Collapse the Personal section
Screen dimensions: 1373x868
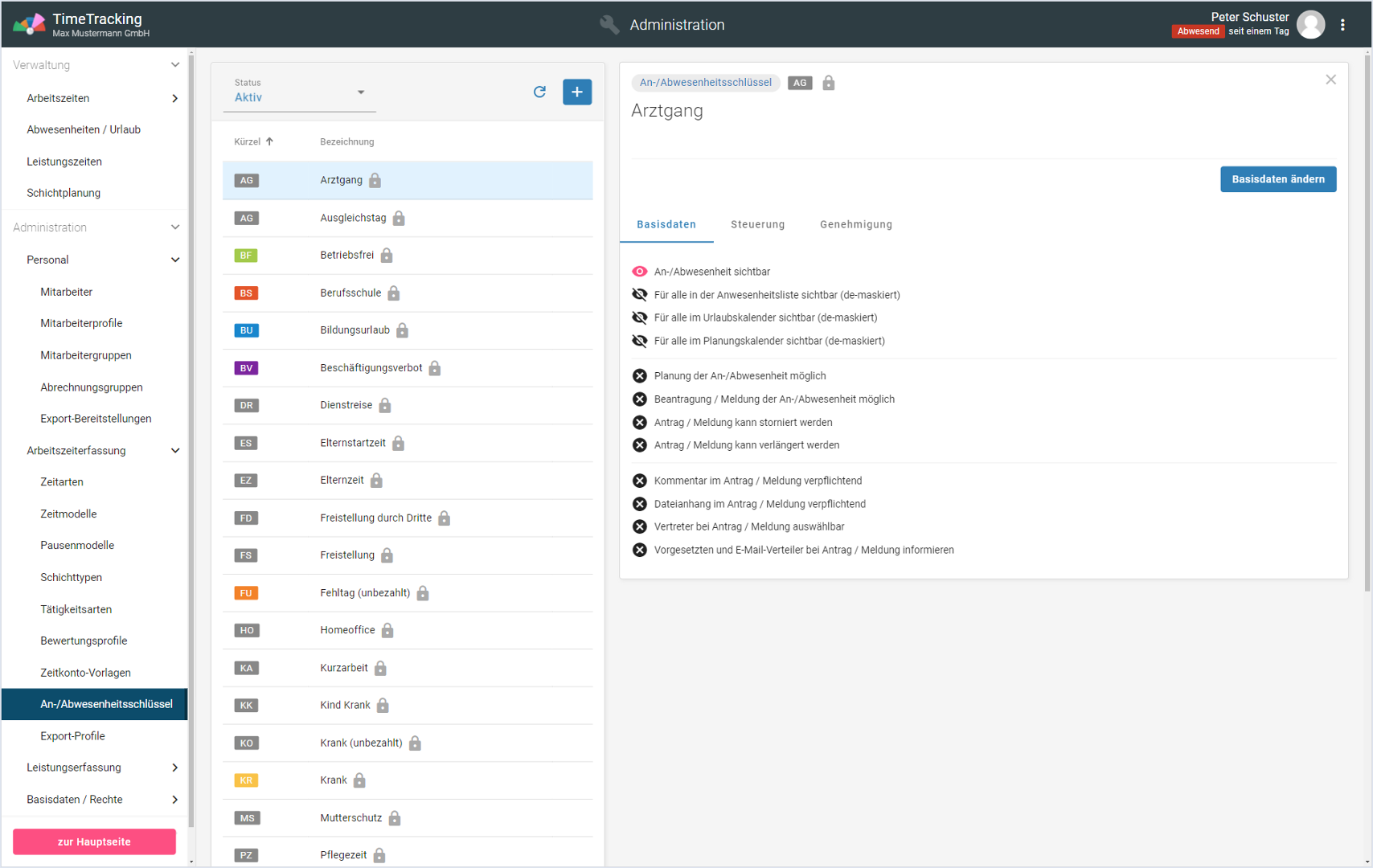(x=174, y=260)
